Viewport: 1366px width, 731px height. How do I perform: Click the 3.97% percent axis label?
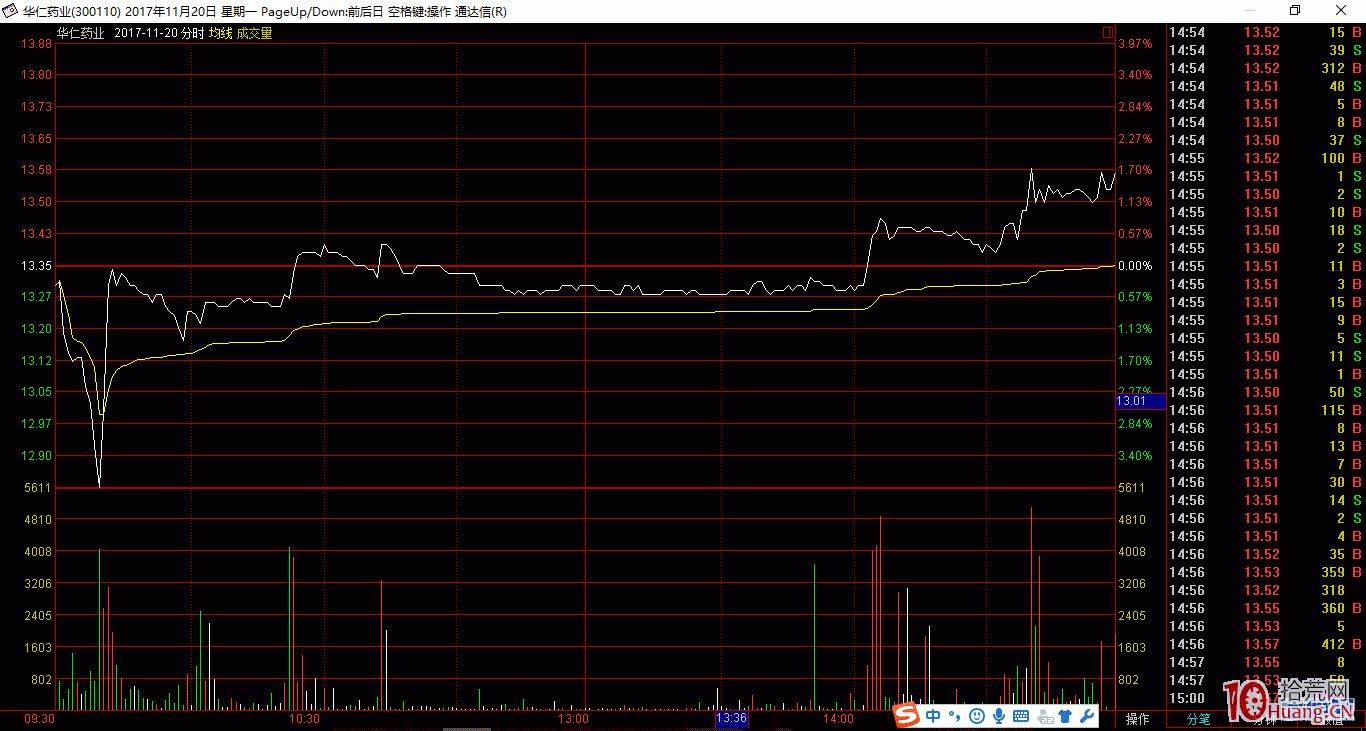pos(1135,44)
